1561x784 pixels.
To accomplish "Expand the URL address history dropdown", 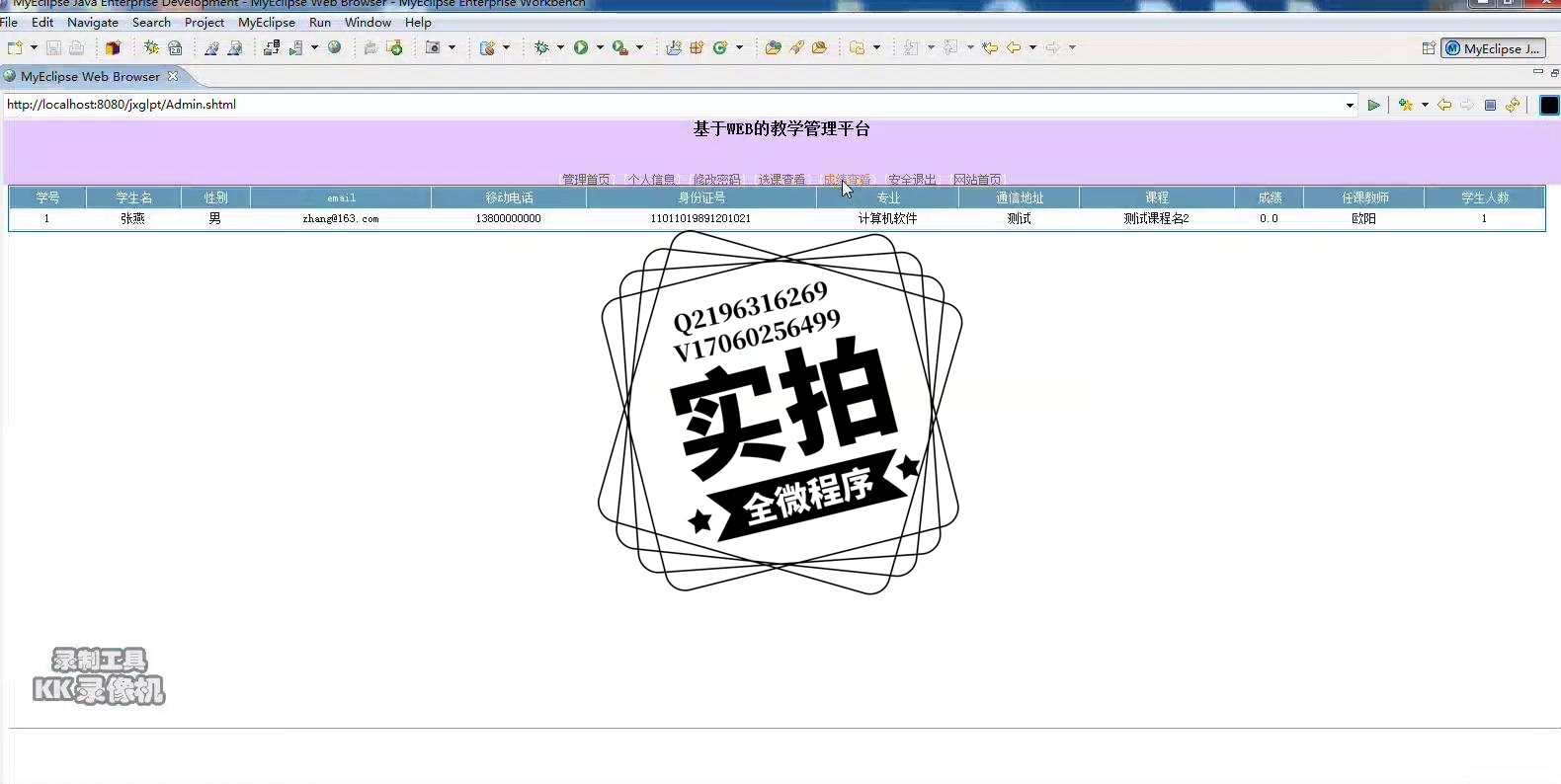I will pos(1350,105).
